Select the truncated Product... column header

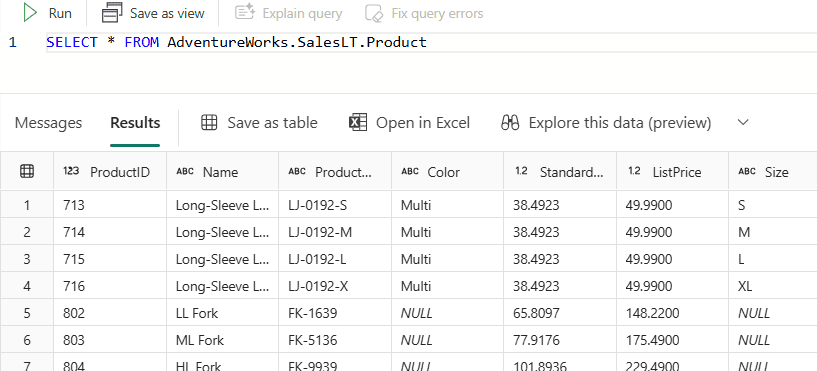click(335, 170)
